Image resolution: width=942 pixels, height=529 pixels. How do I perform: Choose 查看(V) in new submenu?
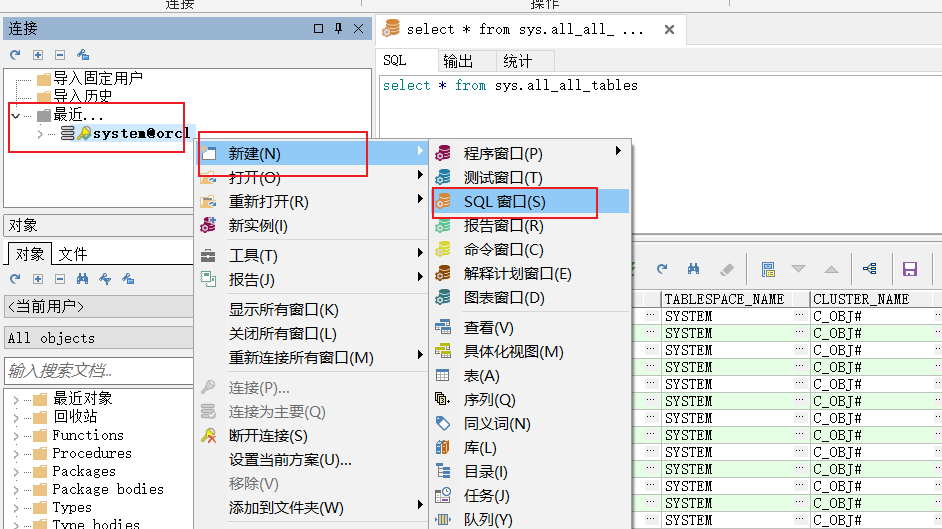530,328
